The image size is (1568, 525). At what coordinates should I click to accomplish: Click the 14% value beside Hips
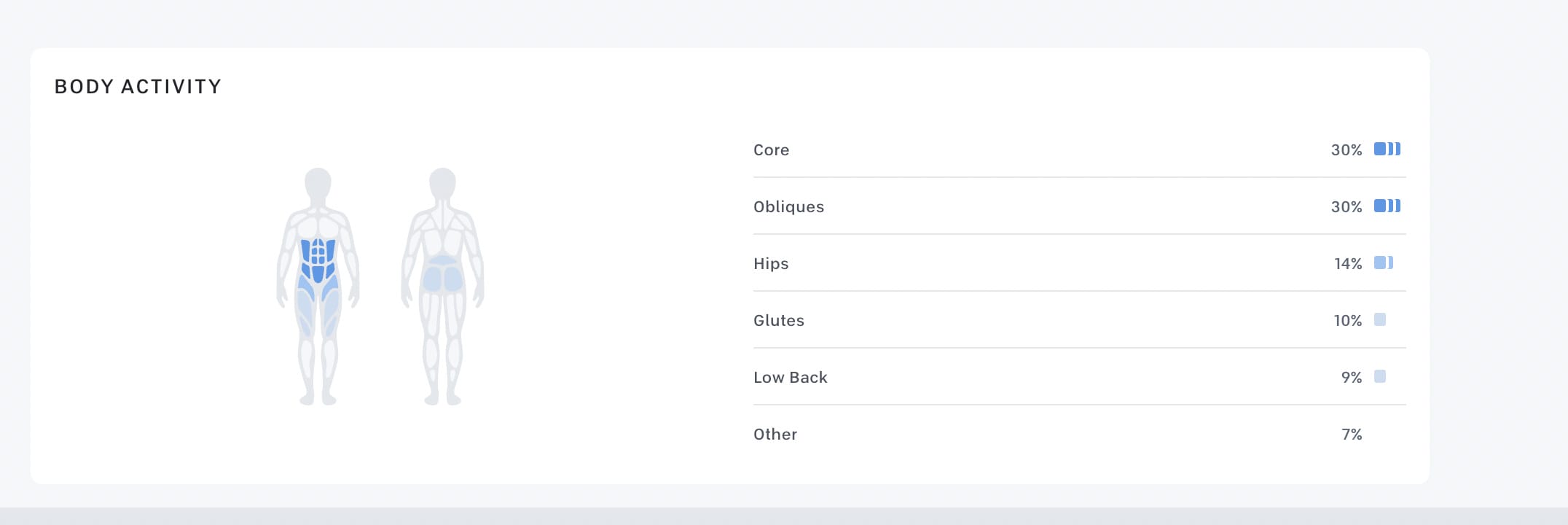(1347, 264)
